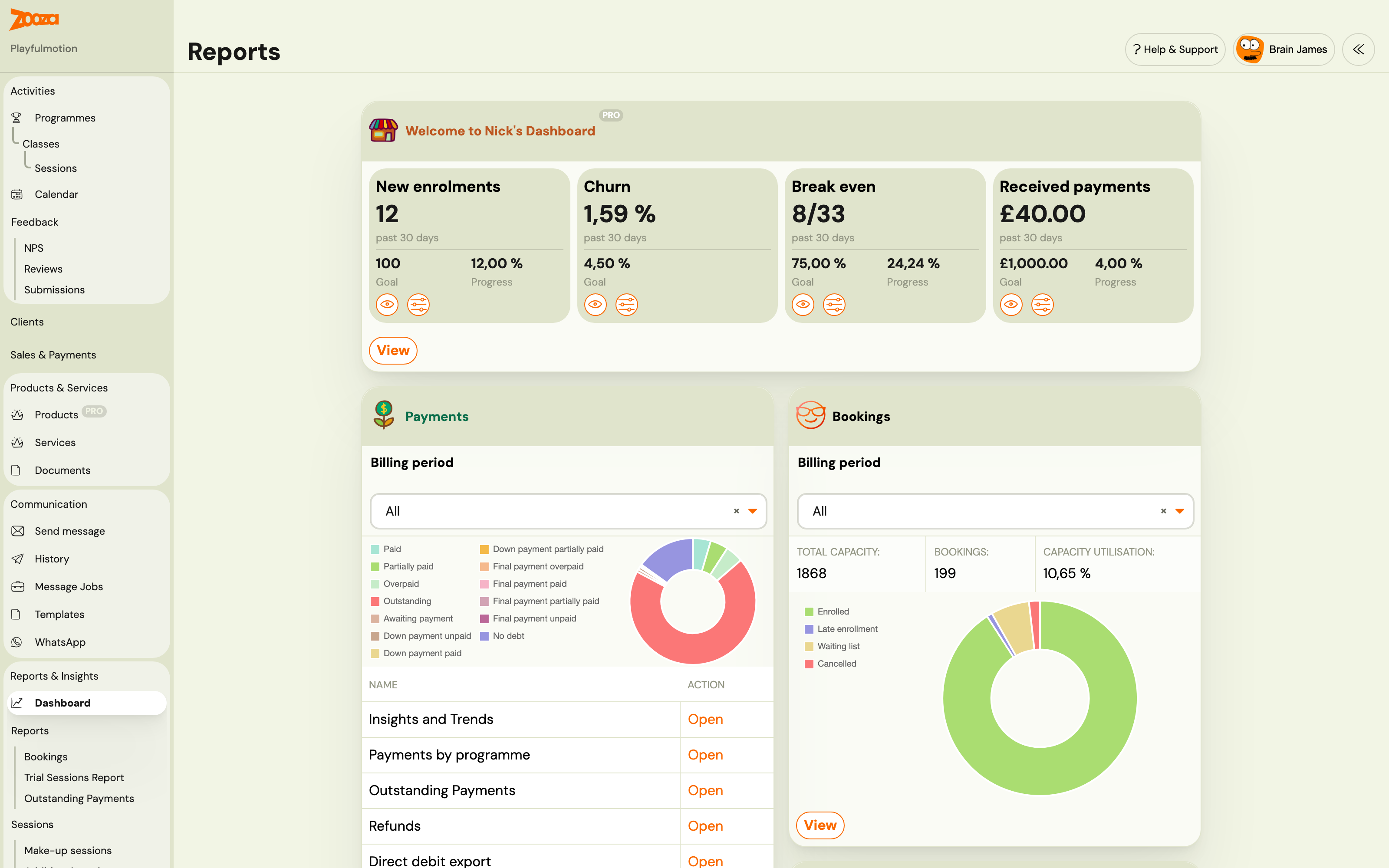The height and width of the screenshot is (868, 1389).
Task: Click the Cancelled legend color swatch
Action: click(x=809, y=664)
